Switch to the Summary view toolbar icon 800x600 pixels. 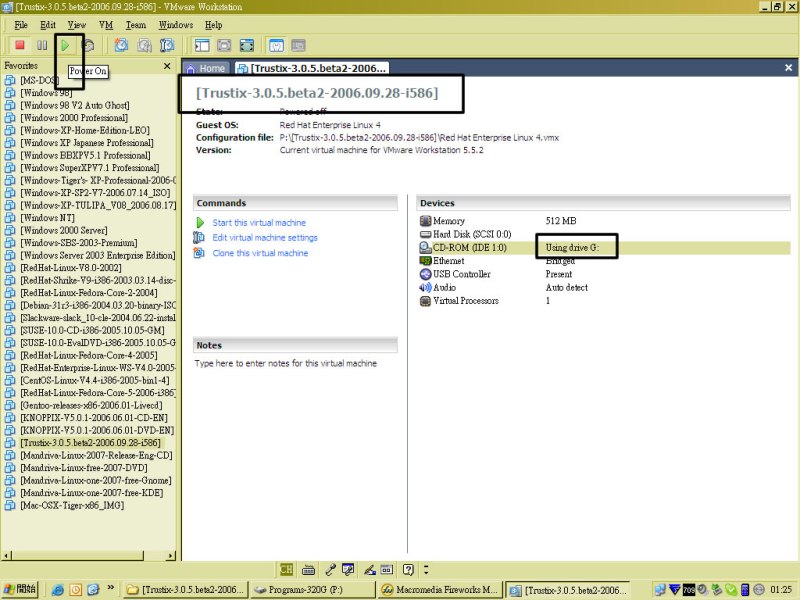pyautogui.click(x=276, y=45)
